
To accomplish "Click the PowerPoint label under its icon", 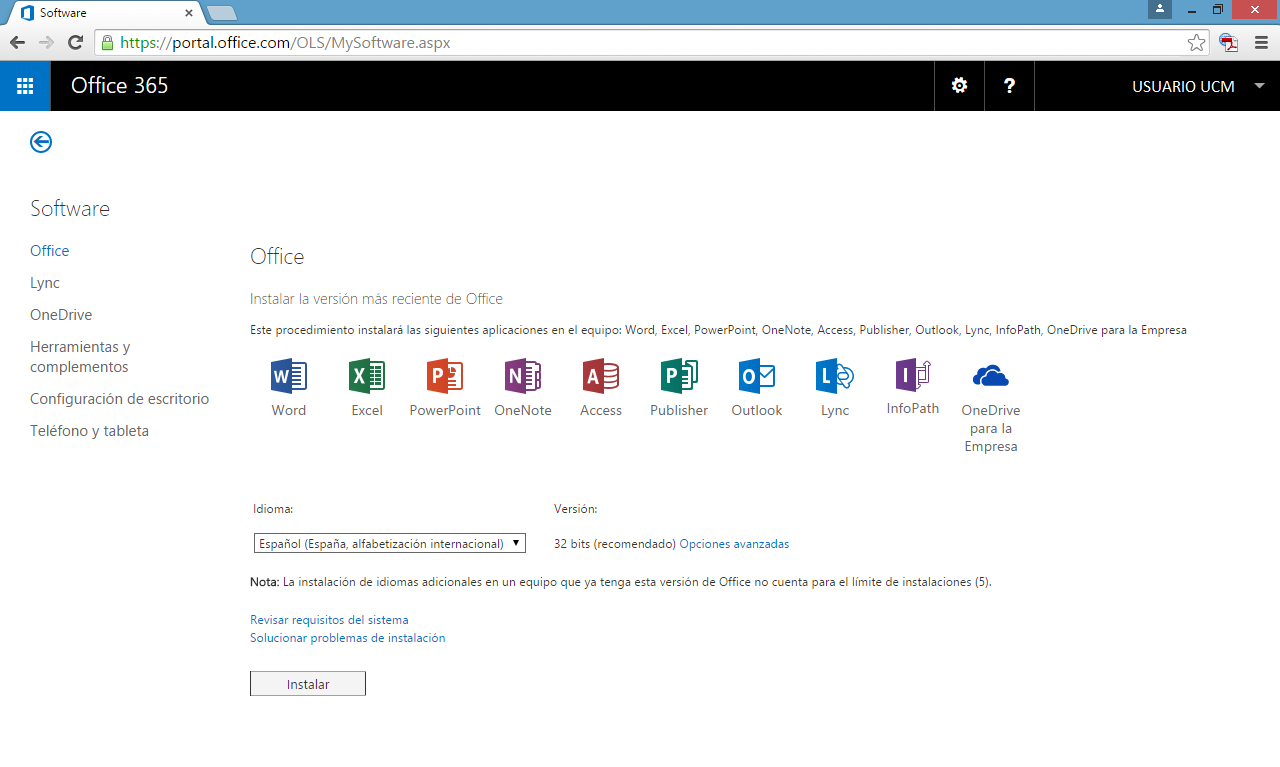I will coord(445,411).
